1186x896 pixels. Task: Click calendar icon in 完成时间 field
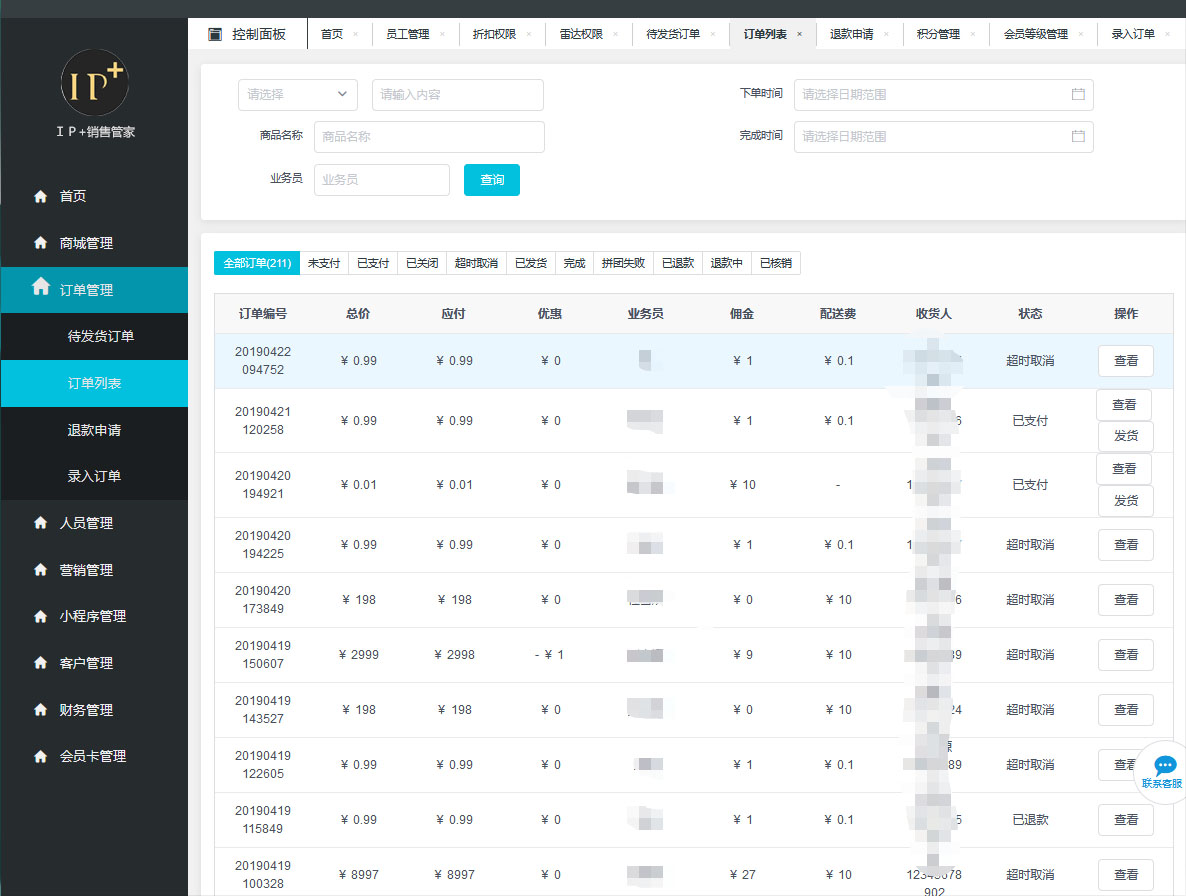(1078, 136)
